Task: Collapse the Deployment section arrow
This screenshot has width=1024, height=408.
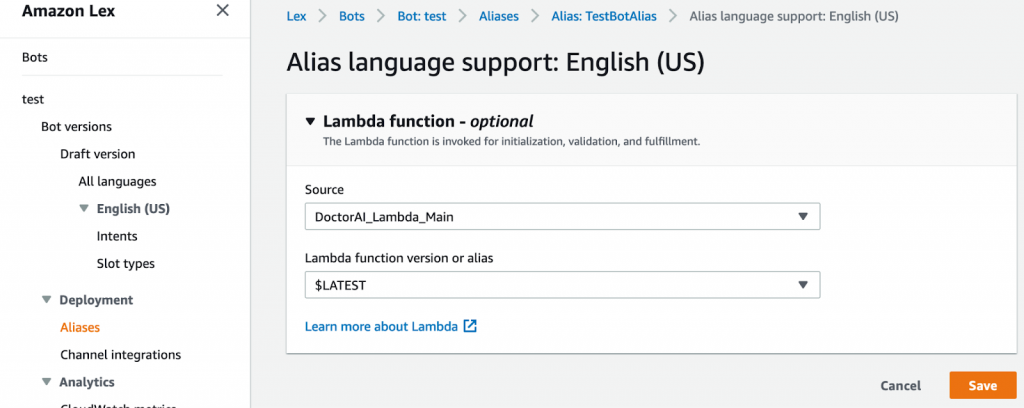Action: point(46,300)
